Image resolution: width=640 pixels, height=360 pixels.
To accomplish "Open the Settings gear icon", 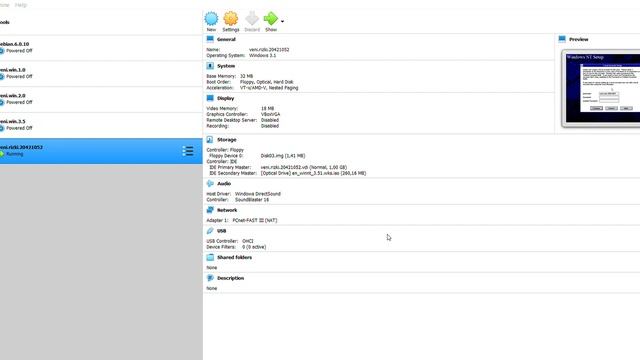I will pyautogui.click(x=231, y=19).
